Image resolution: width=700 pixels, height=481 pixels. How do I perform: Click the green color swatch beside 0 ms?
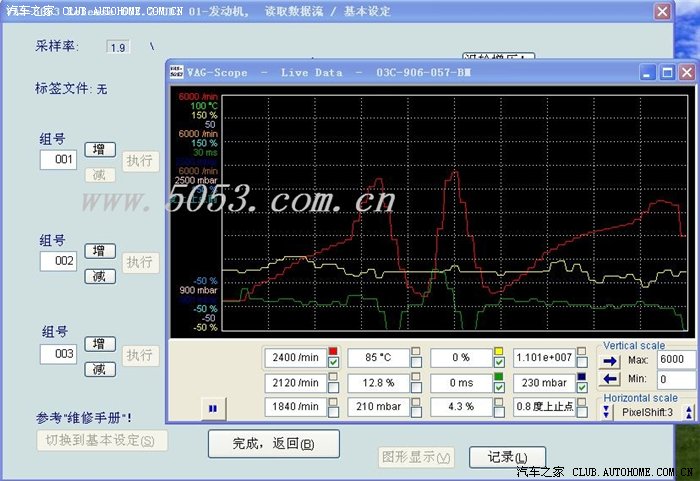499,377
